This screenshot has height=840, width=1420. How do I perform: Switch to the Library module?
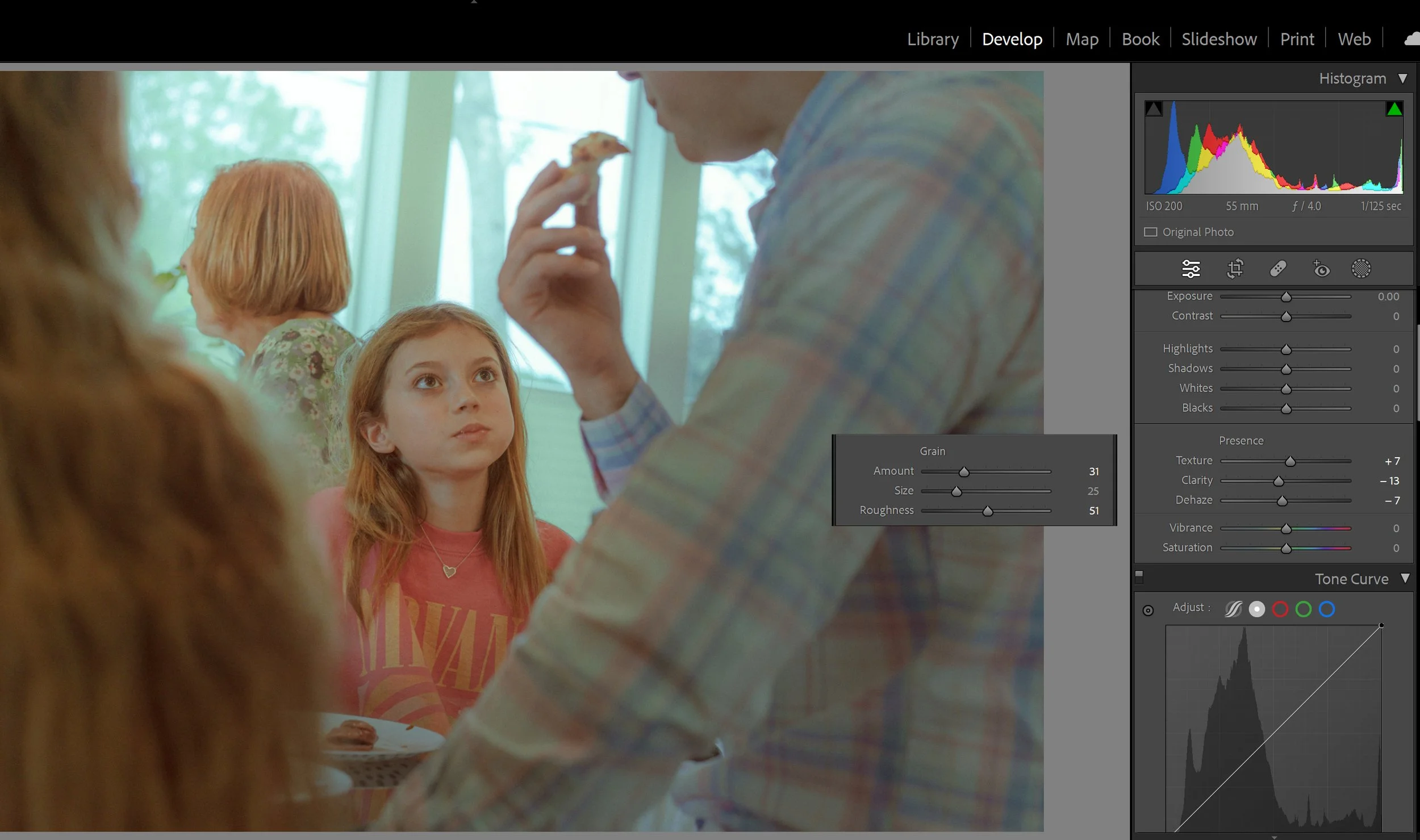click(x=932, y=39)
